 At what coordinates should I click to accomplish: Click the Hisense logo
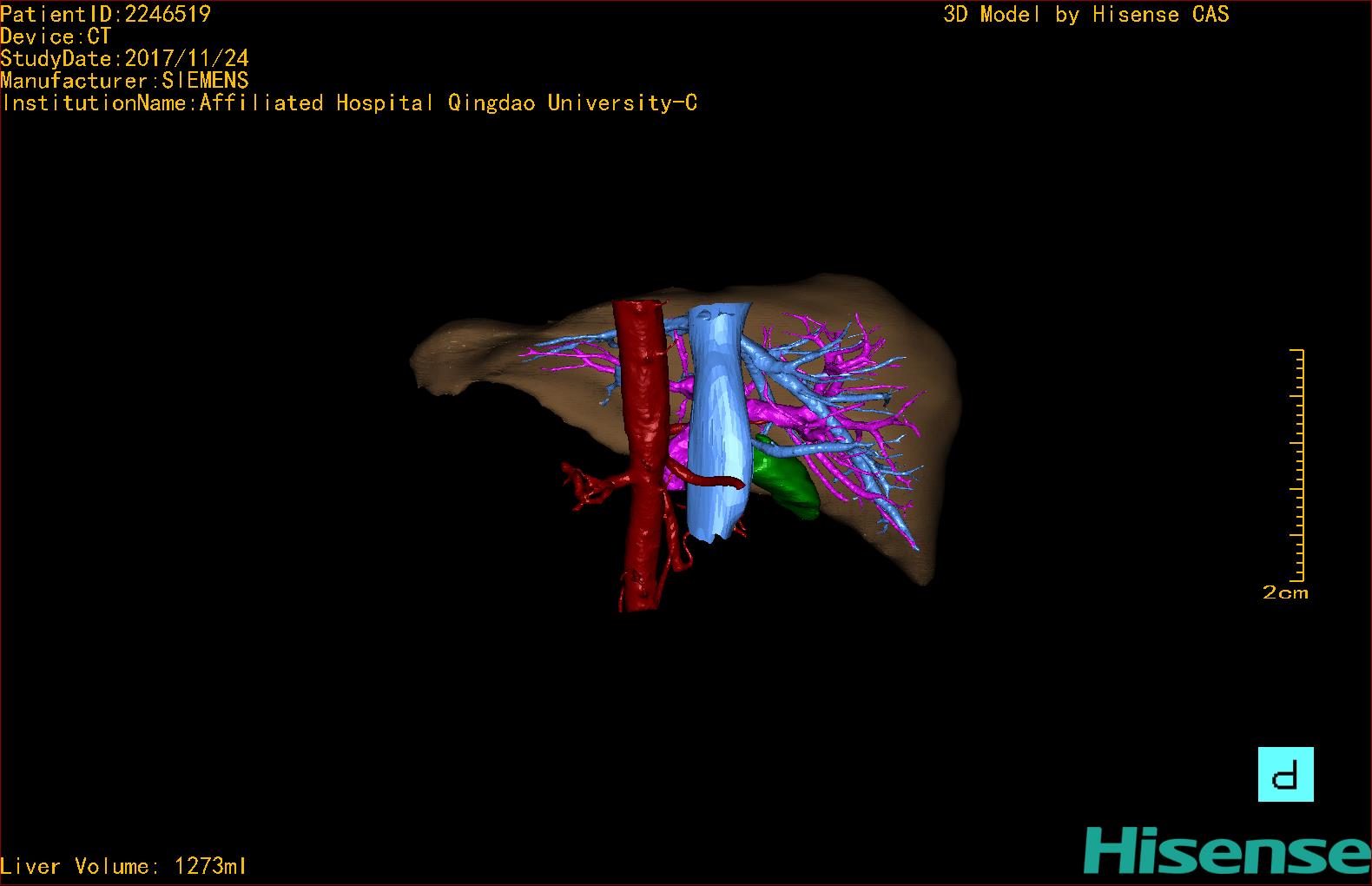(x=1227, y=850)
